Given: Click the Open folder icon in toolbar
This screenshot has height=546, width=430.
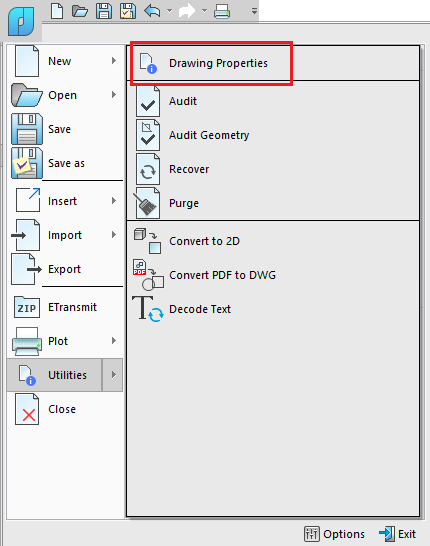Looking at the screenshot, I should point(80,11).
